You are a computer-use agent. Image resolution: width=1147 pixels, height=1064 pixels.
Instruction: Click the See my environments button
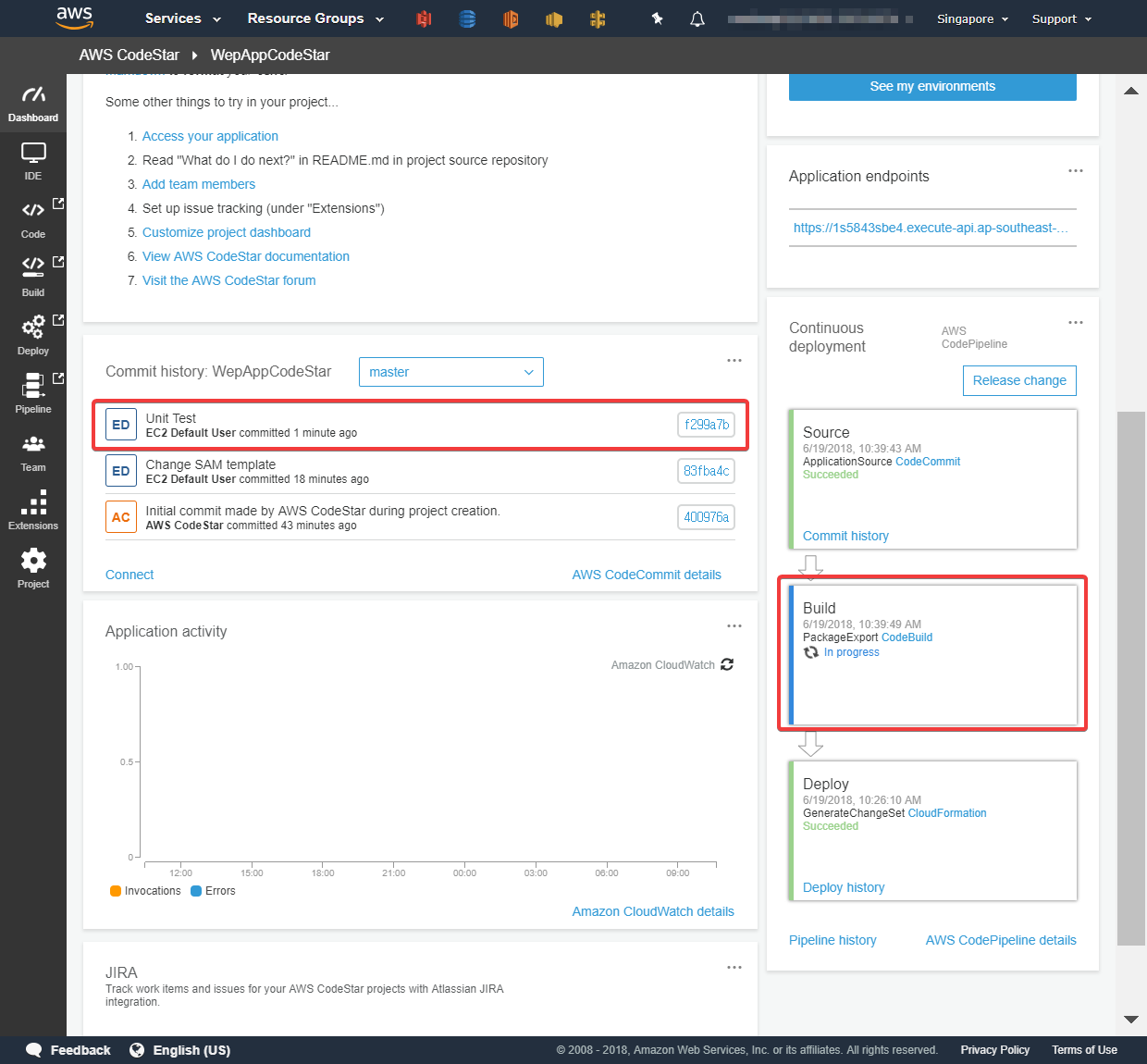click(x=932, y=86)
